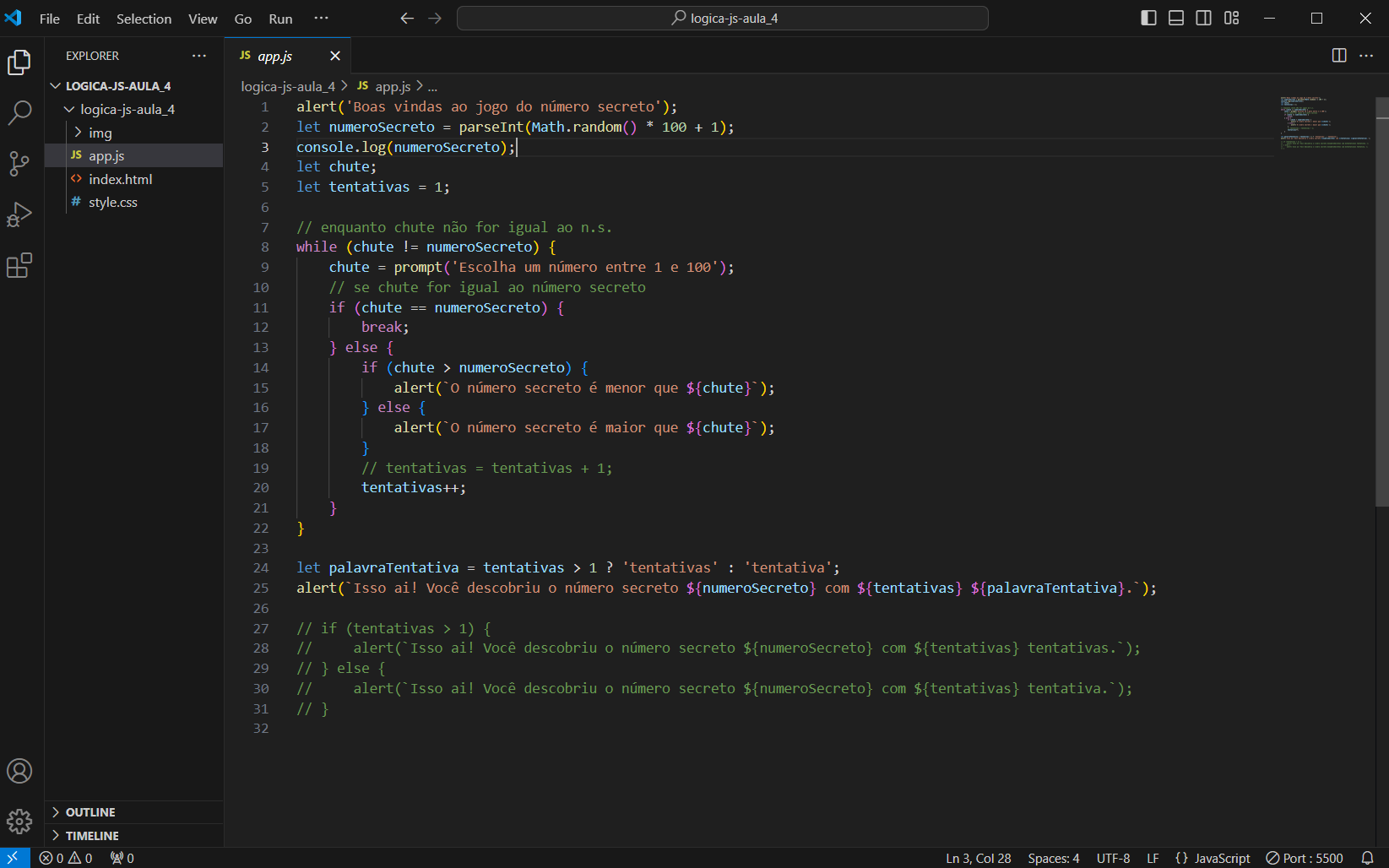The image size is (1389, 868).
Task: Click the editor vertical scrollbar
Action: (1382, 301)
